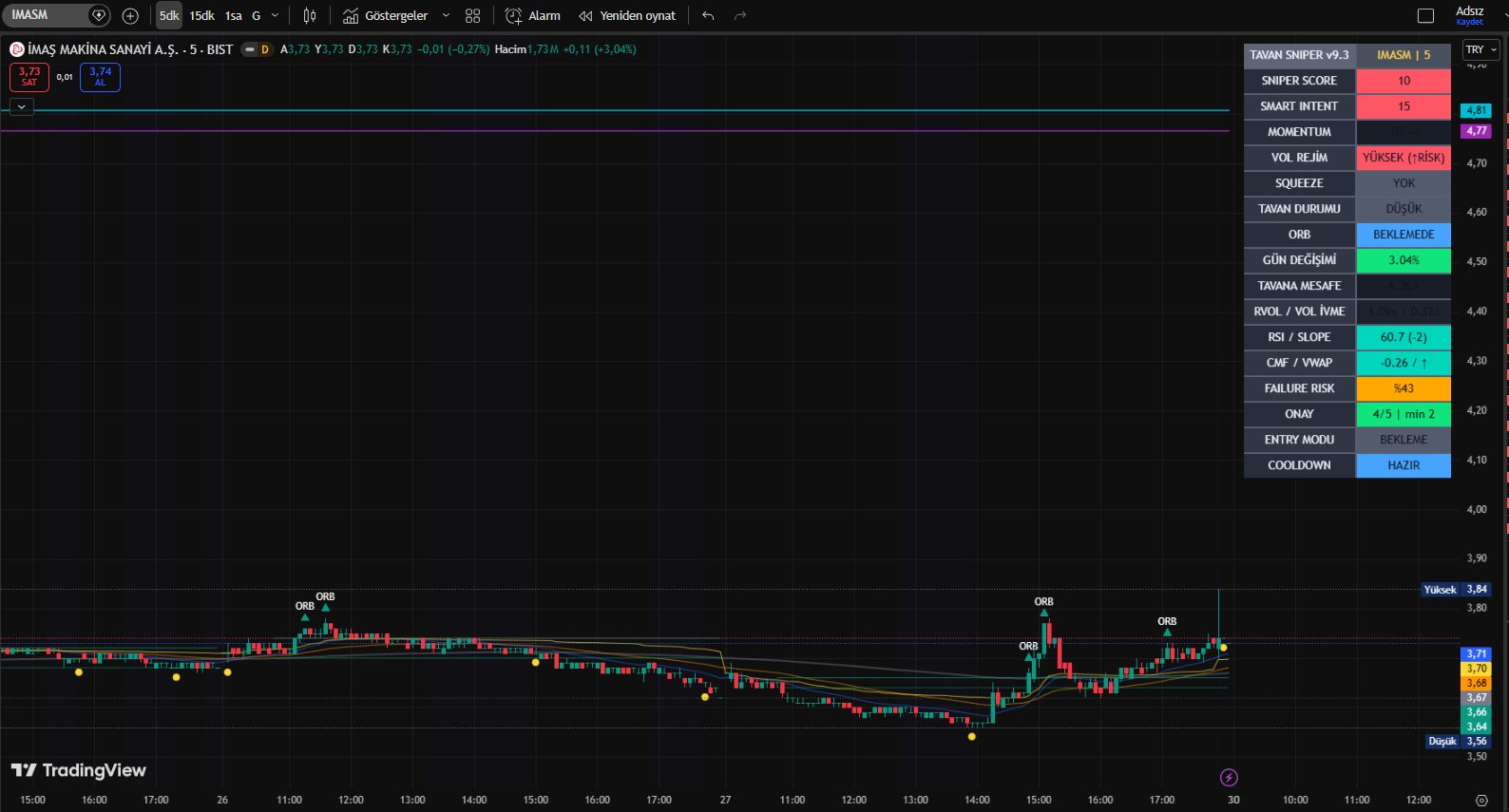Click the cyan 4,81 price label
Screen dimensions: 1509x812
[x=1476, y=110]
